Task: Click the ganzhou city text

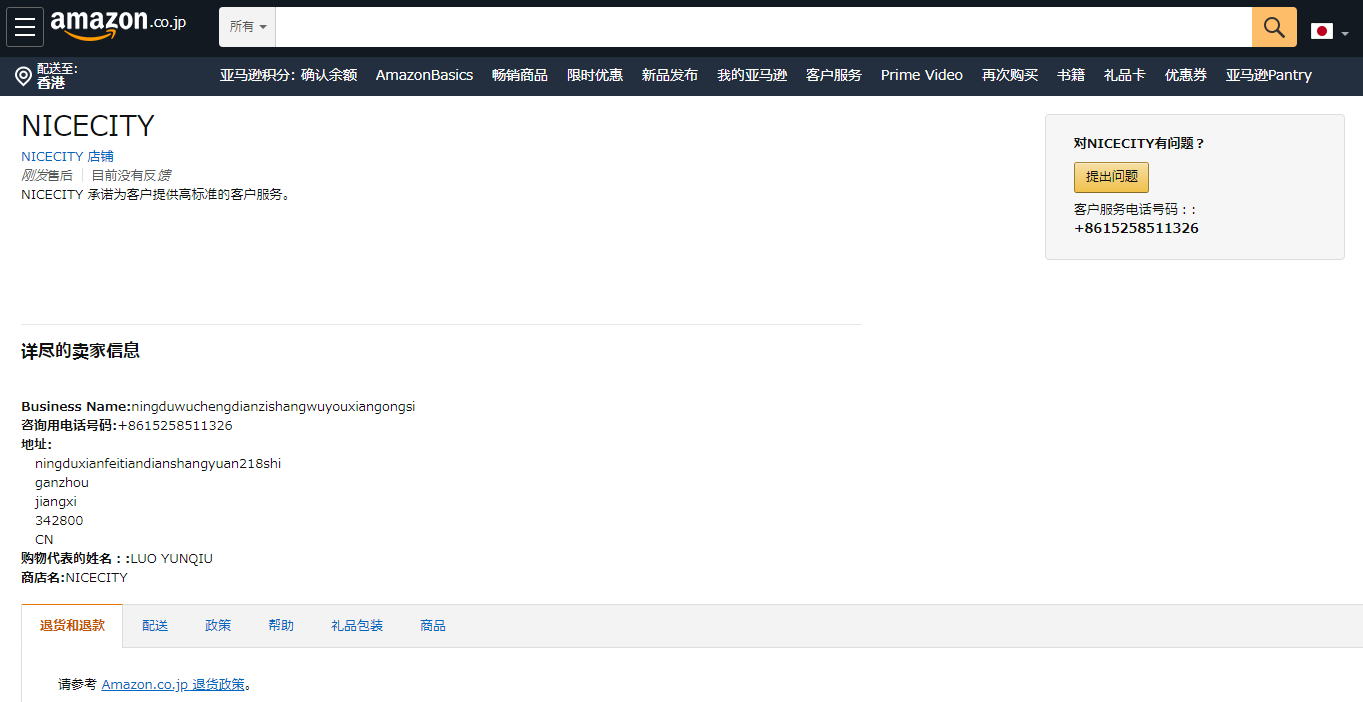Action: 62,483
